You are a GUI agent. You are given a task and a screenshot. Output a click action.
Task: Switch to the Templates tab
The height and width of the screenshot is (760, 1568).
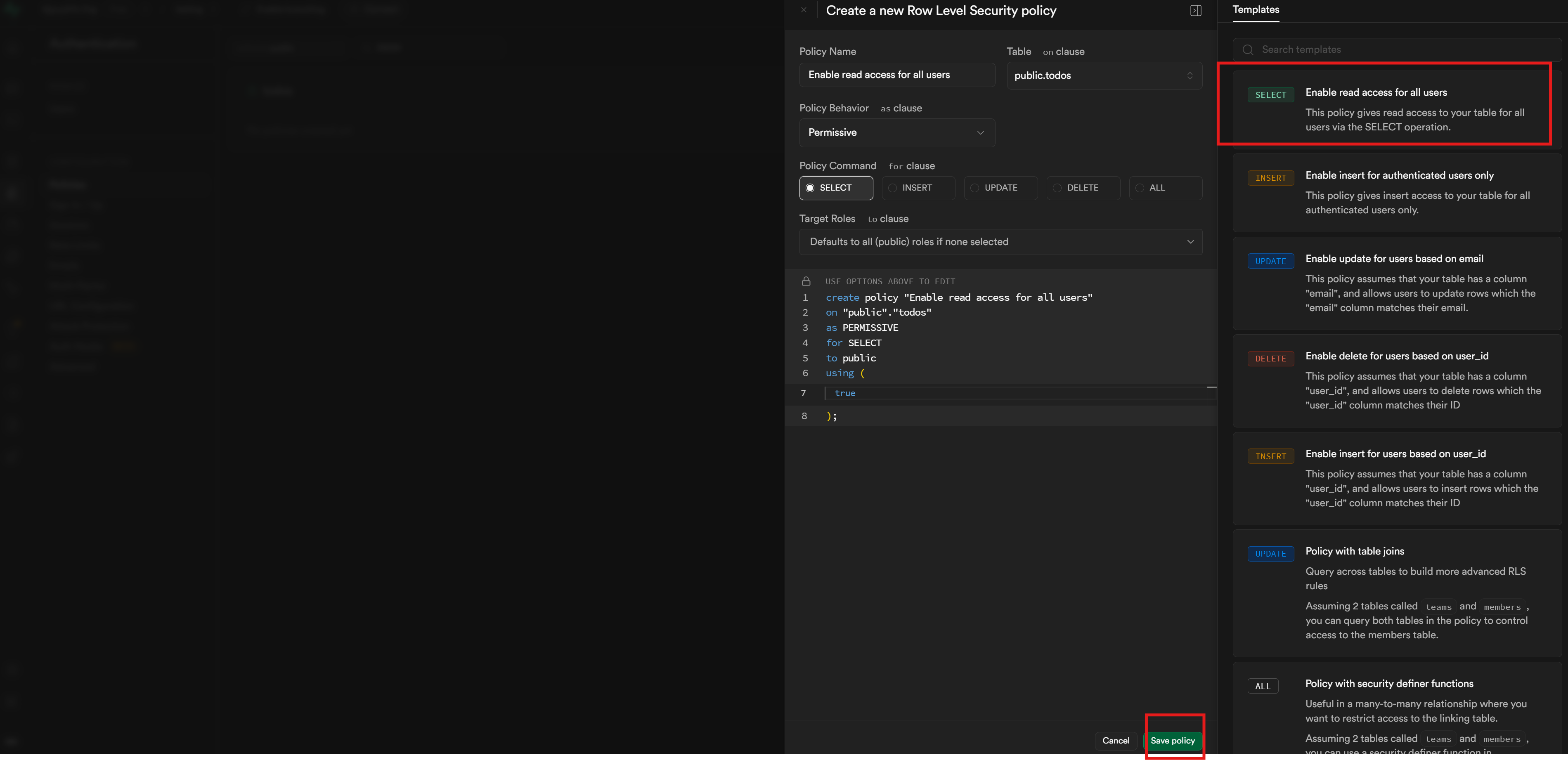(1255, 10)
